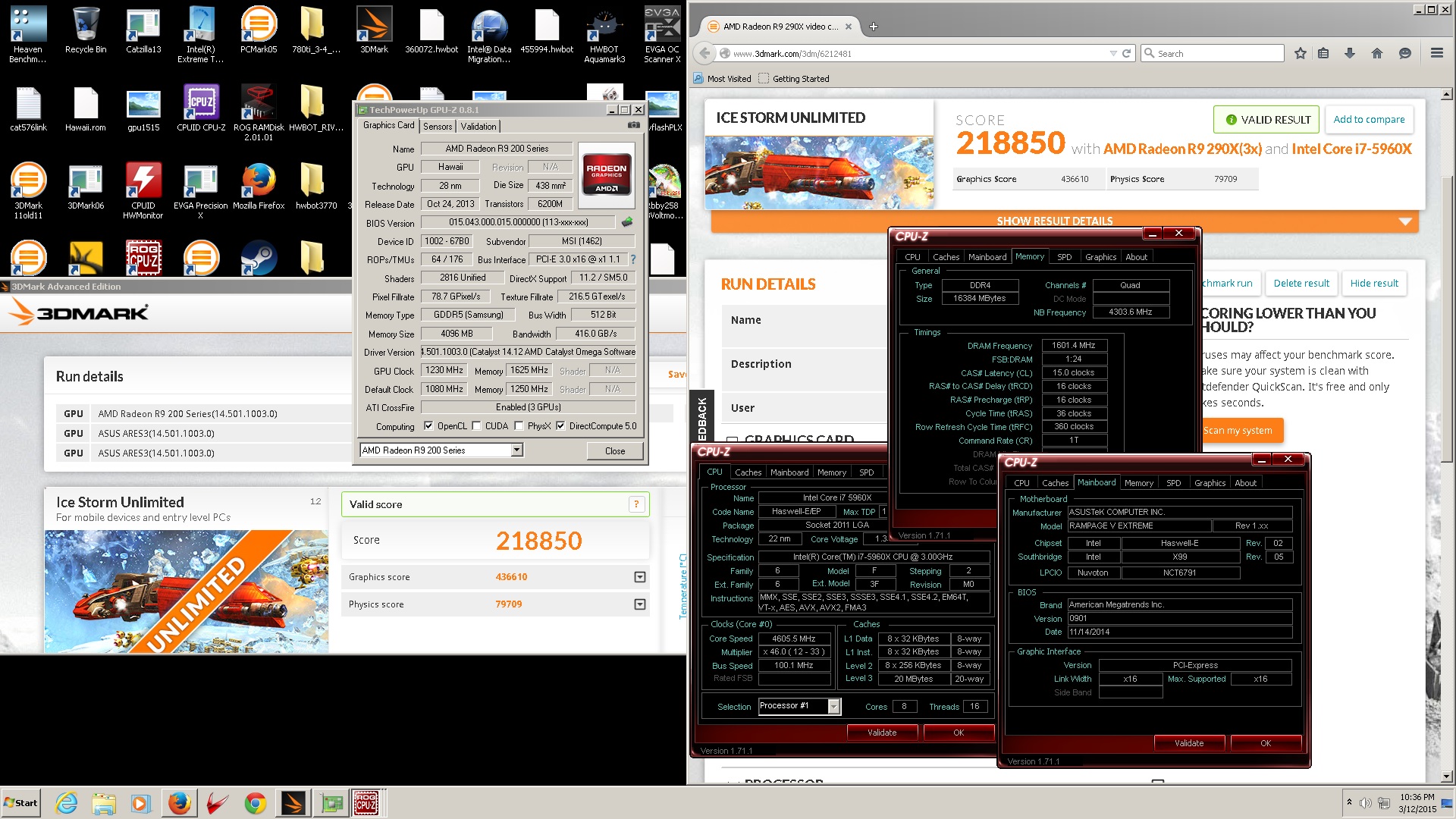Launch the 3DMark desktop shortcut
The image size is (1456, 819).
(x=374, y=32)
